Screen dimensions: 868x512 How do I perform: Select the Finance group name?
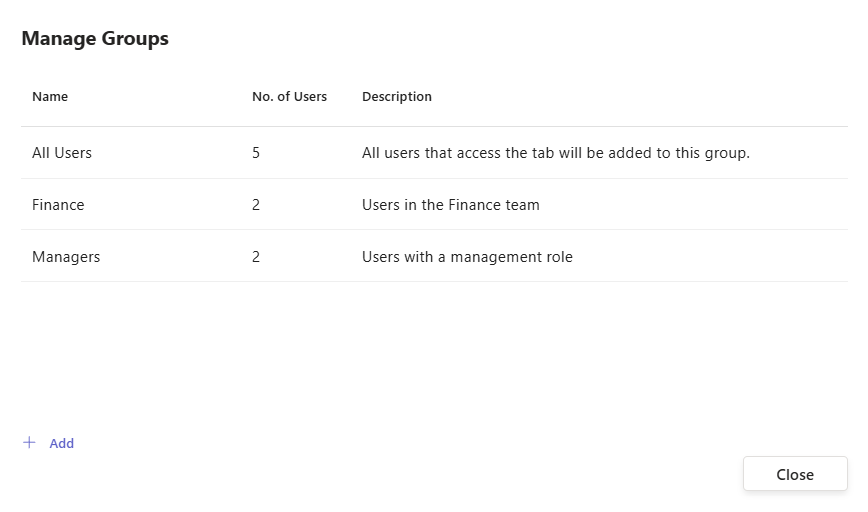point(58,205)
